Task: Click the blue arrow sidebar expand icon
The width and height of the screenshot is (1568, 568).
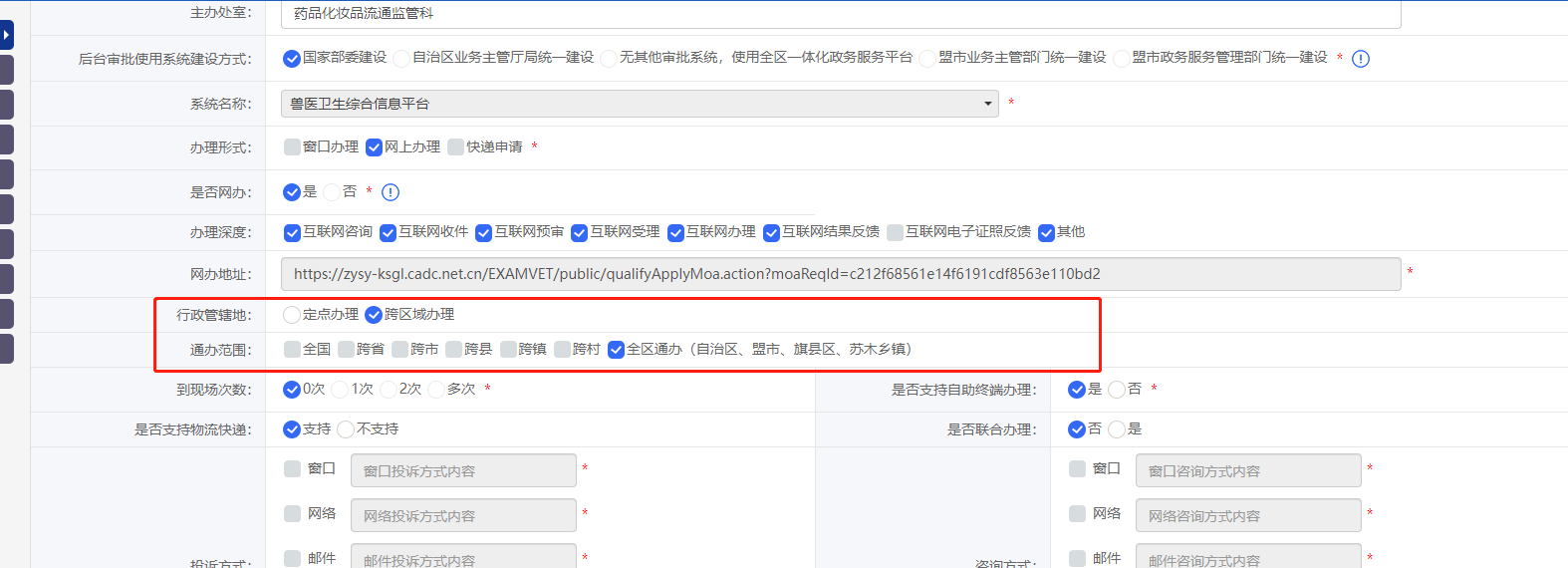Action: point(6,35)
